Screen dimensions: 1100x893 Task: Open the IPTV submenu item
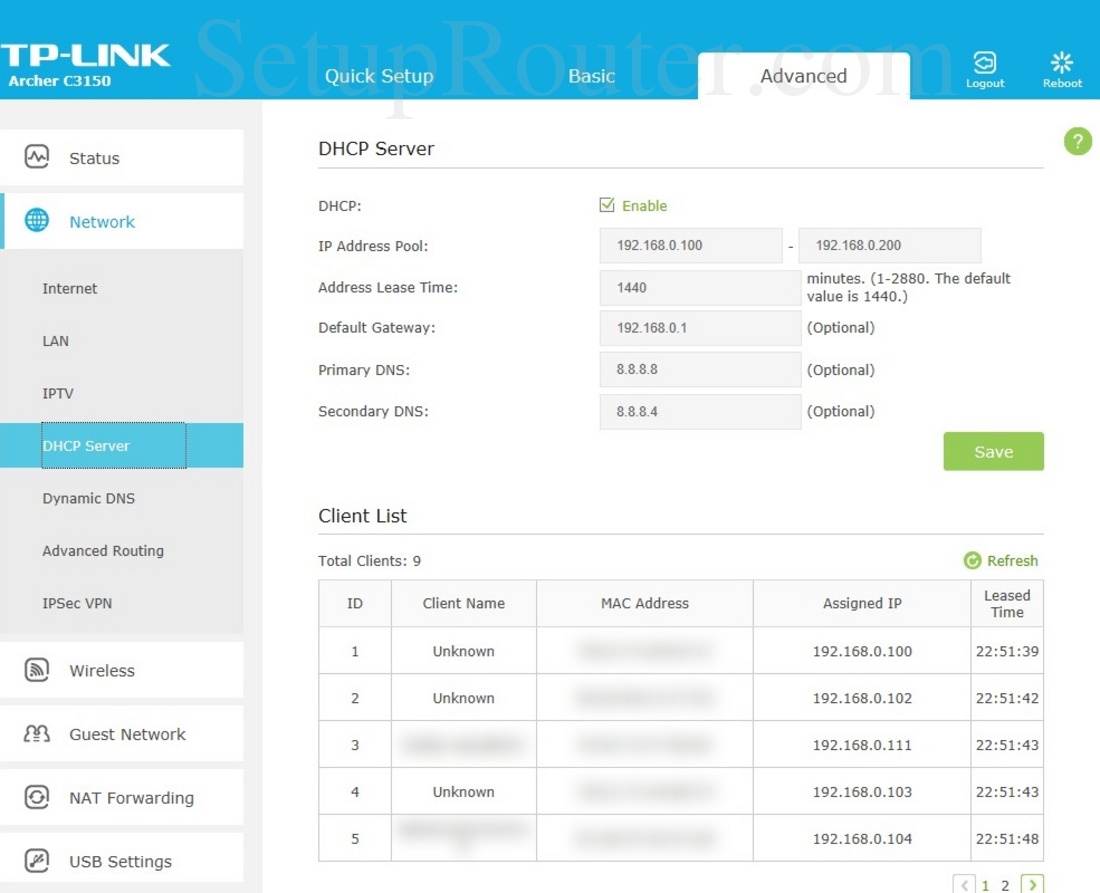[58, 394]
